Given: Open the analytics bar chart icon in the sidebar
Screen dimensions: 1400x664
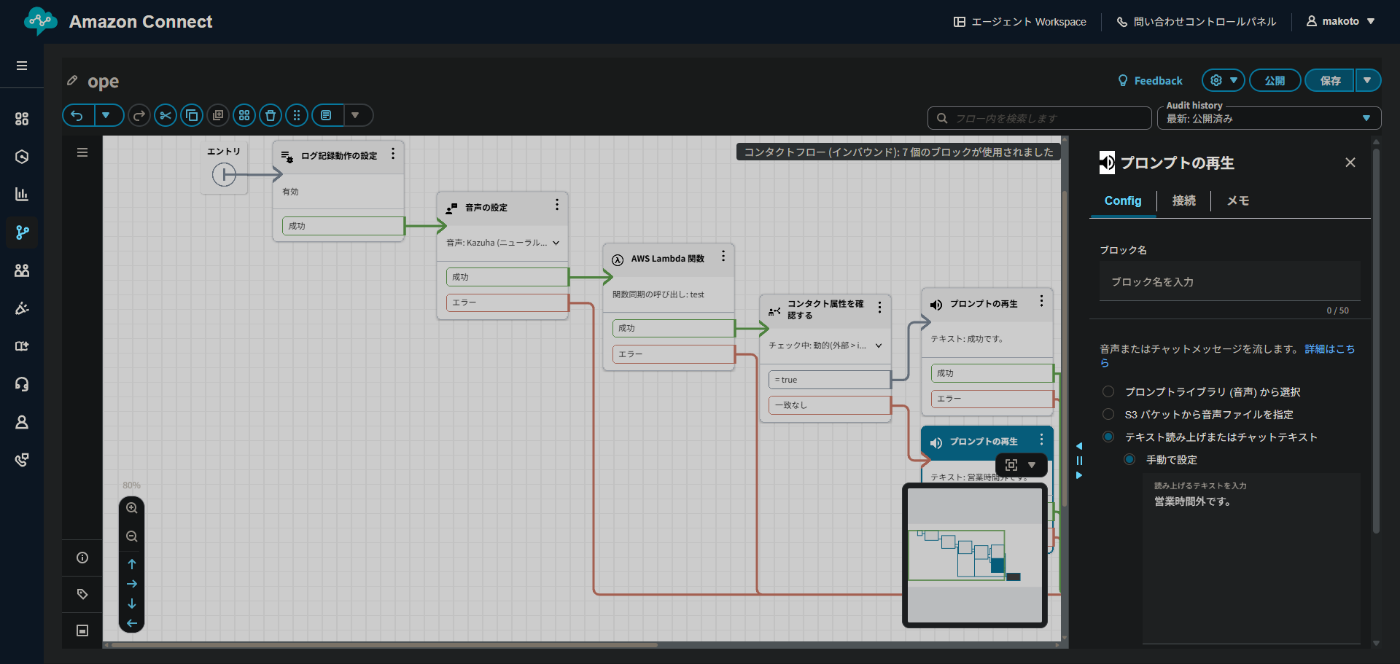Looking at the screenshot, I should click(22, 194).
